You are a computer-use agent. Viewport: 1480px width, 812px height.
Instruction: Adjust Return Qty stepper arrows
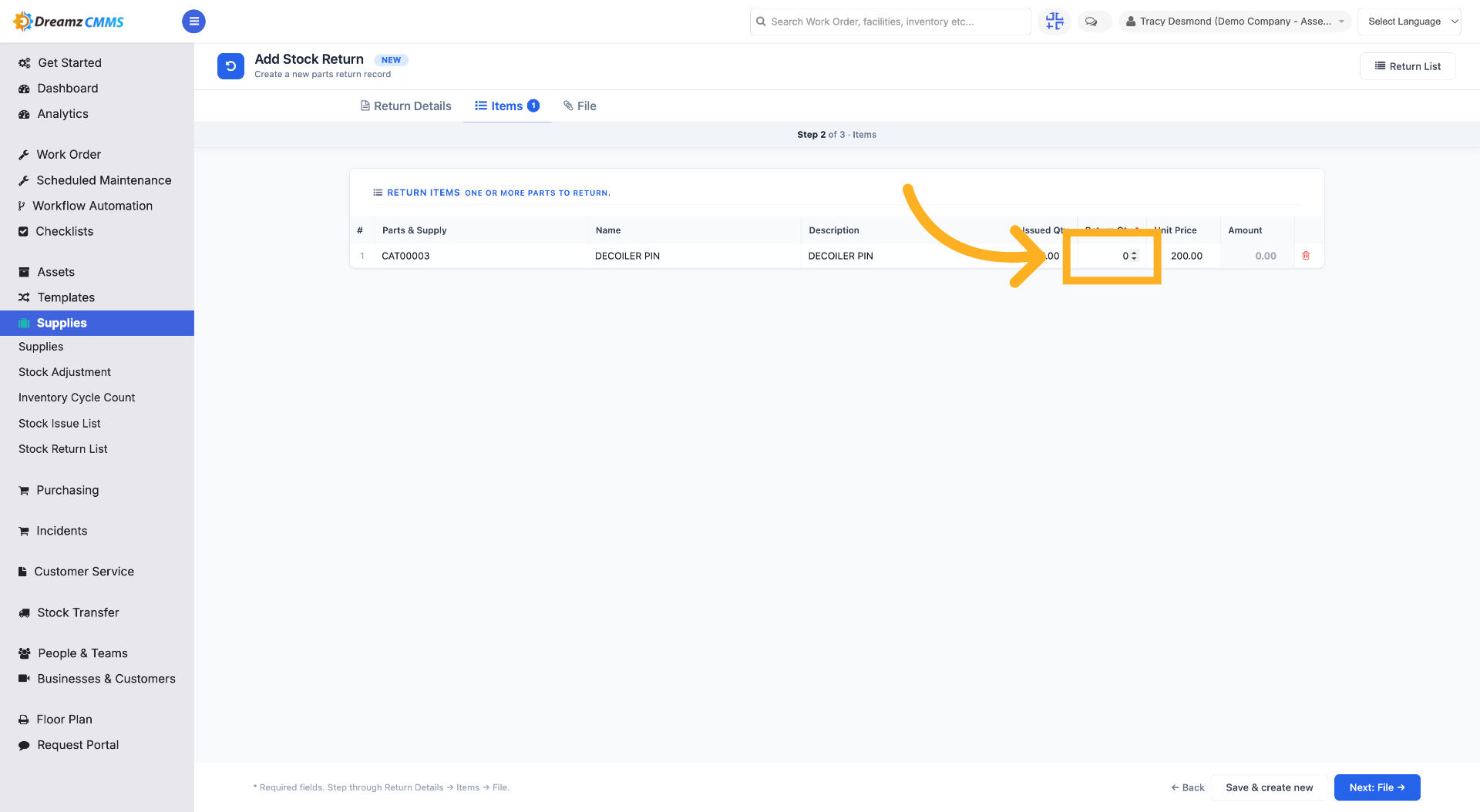[1134, 256]
